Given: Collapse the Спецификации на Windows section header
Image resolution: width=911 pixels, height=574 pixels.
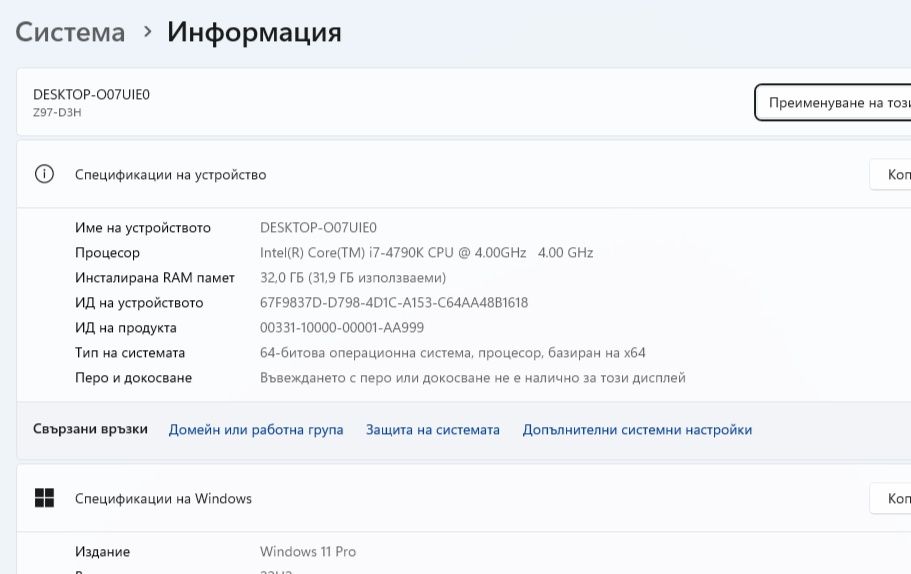Looking at the screenshot, I should pos(464,498).
